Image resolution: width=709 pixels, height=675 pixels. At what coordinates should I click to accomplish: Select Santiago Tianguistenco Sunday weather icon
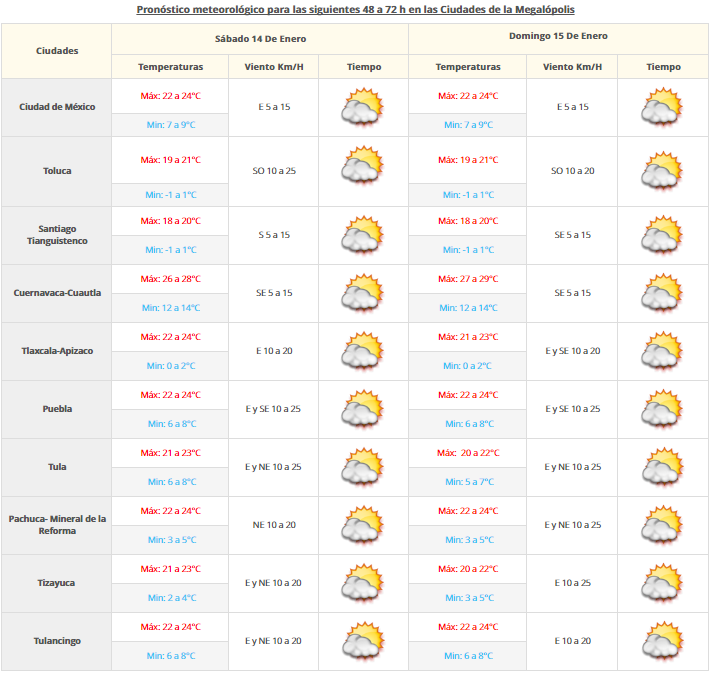point(662,235)
